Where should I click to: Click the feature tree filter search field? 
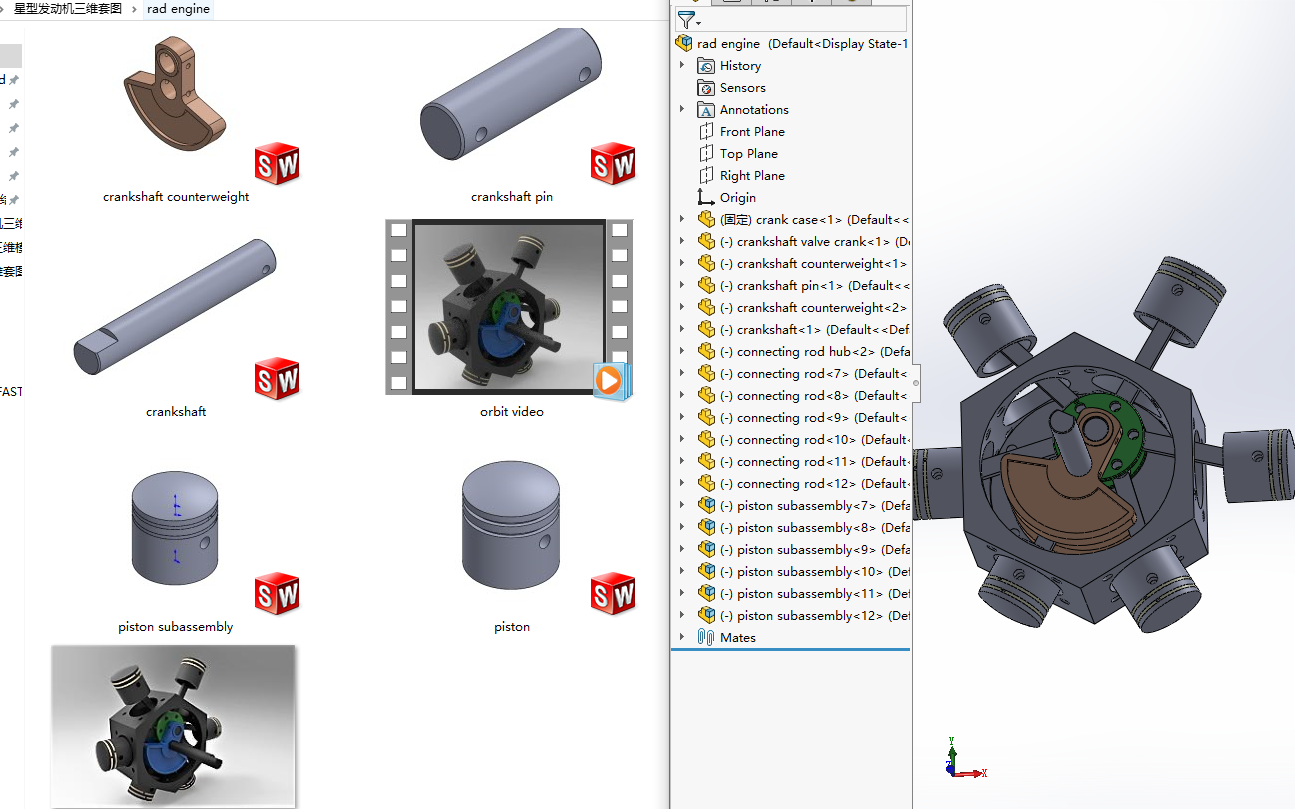click(805, 20)
